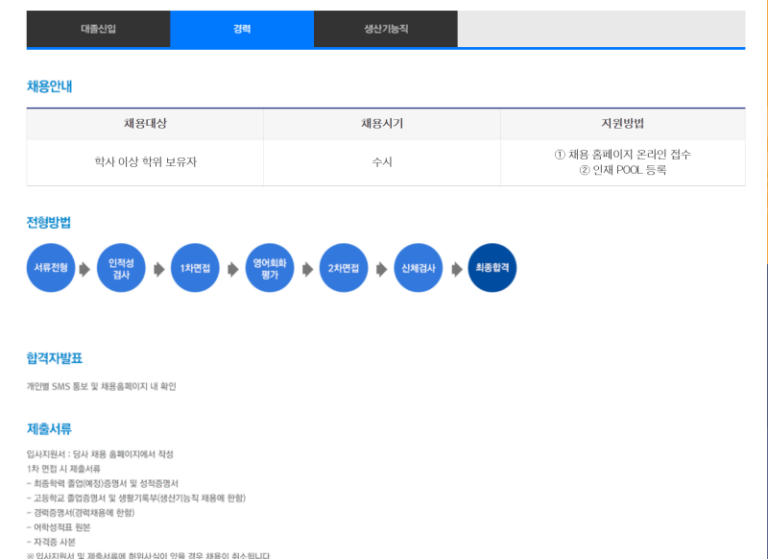
Task: Select the 1차면접 step circle
Action: click(x=195, y=268)
